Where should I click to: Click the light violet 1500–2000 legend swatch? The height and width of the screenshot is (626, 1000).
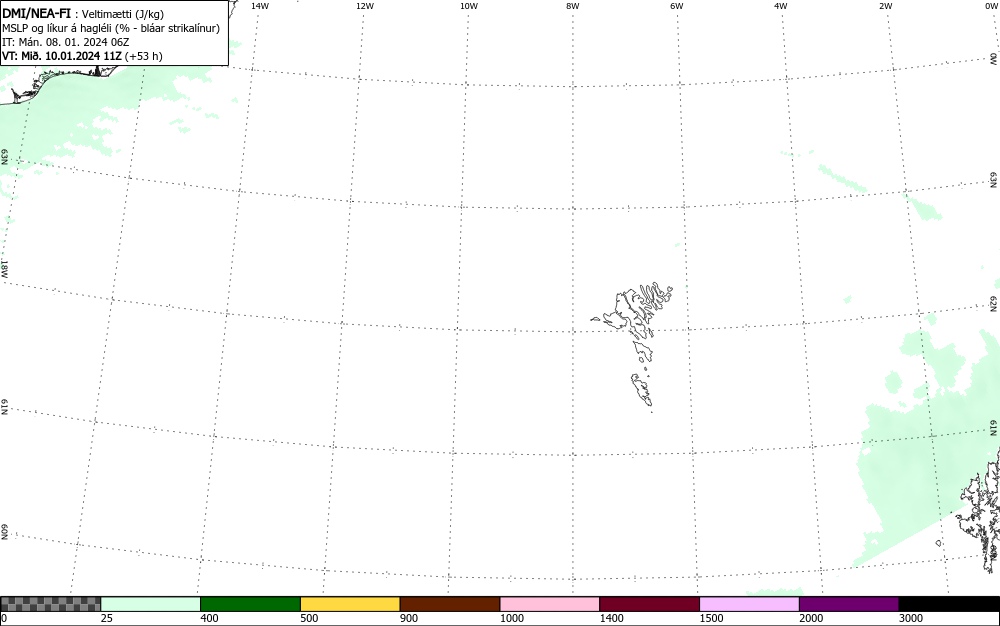pos(749,604)
